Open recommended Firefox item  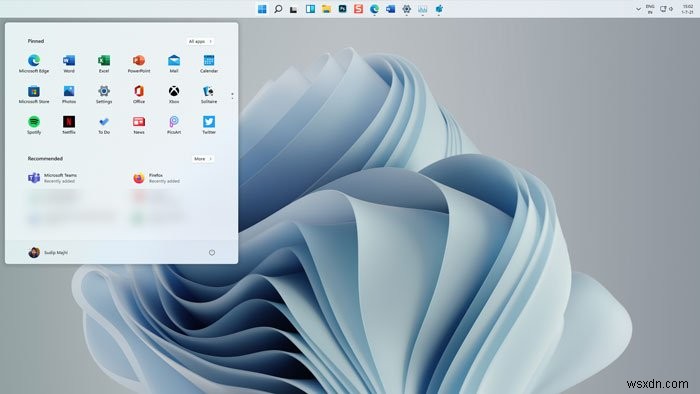[157, 178]
